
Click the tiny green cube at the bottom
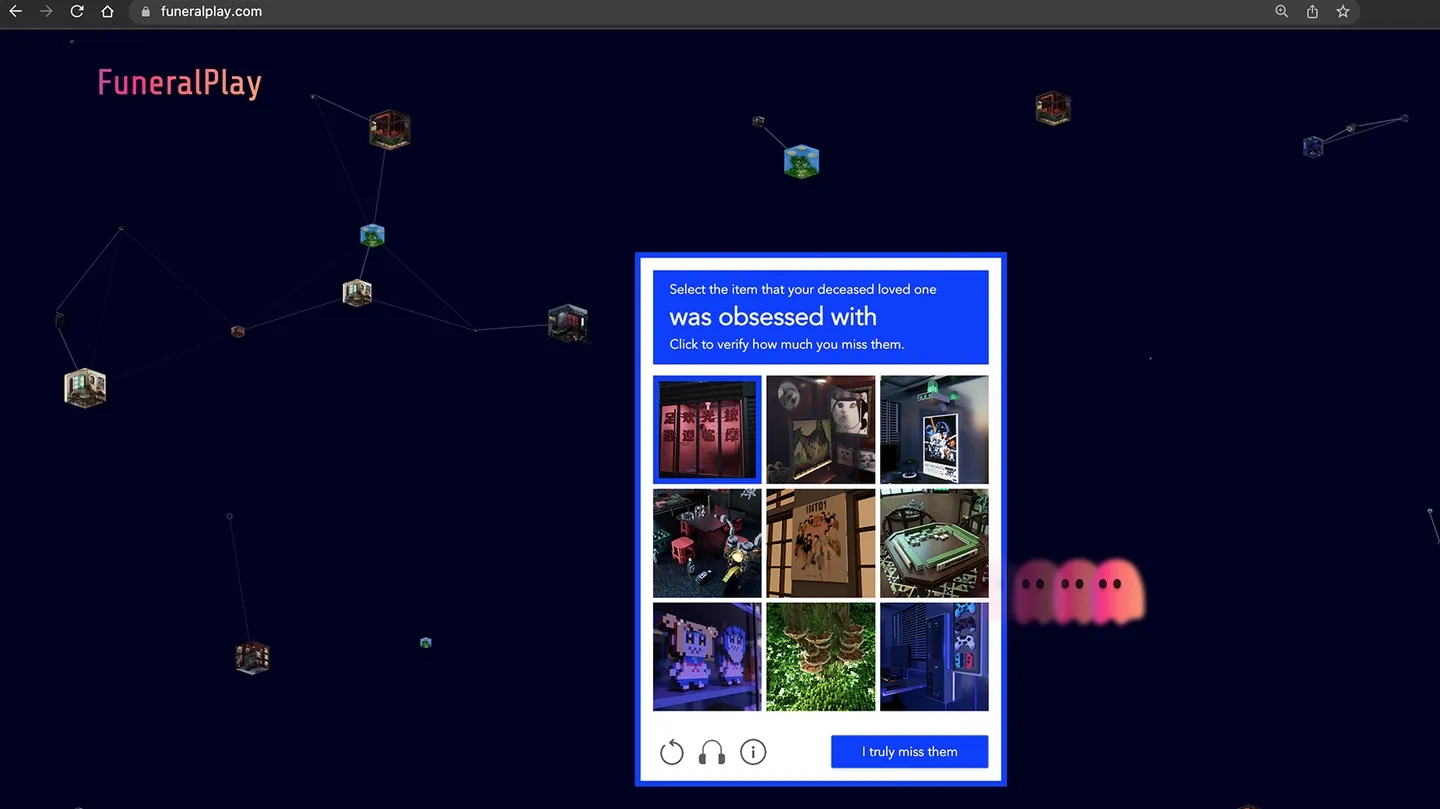point(425,643)
